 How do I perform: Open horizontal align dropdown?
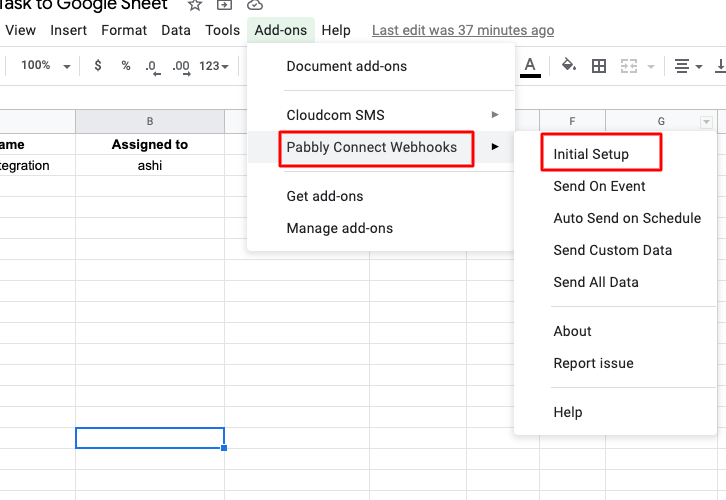tap(688, 66)
